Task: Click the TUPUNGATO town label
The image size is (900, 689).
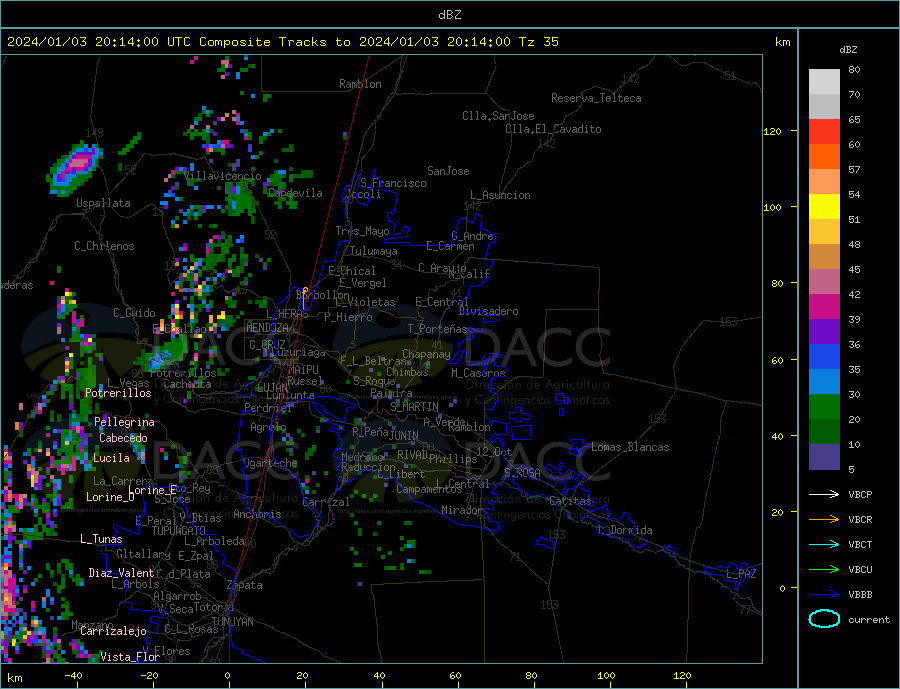Action: pos(179,531)
